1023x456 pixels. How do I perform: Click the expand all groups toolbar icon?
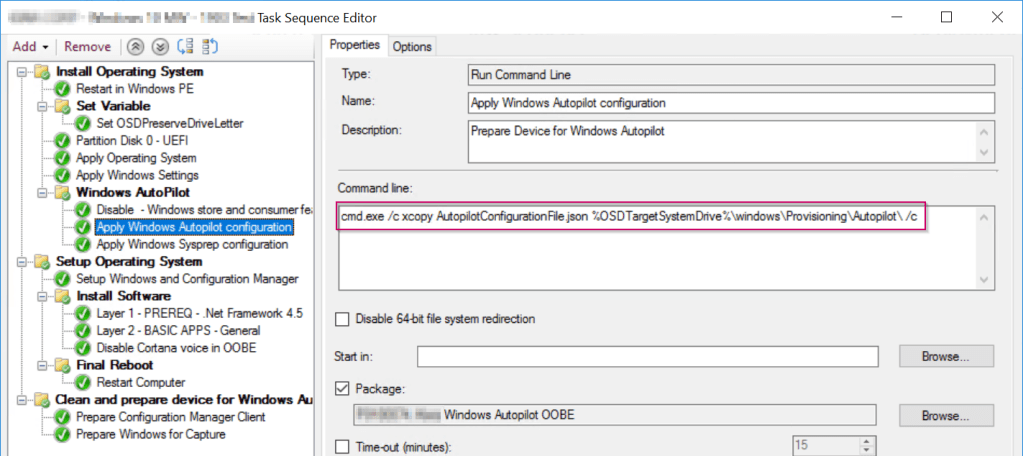pyautogui.click(x=184, y=47)
